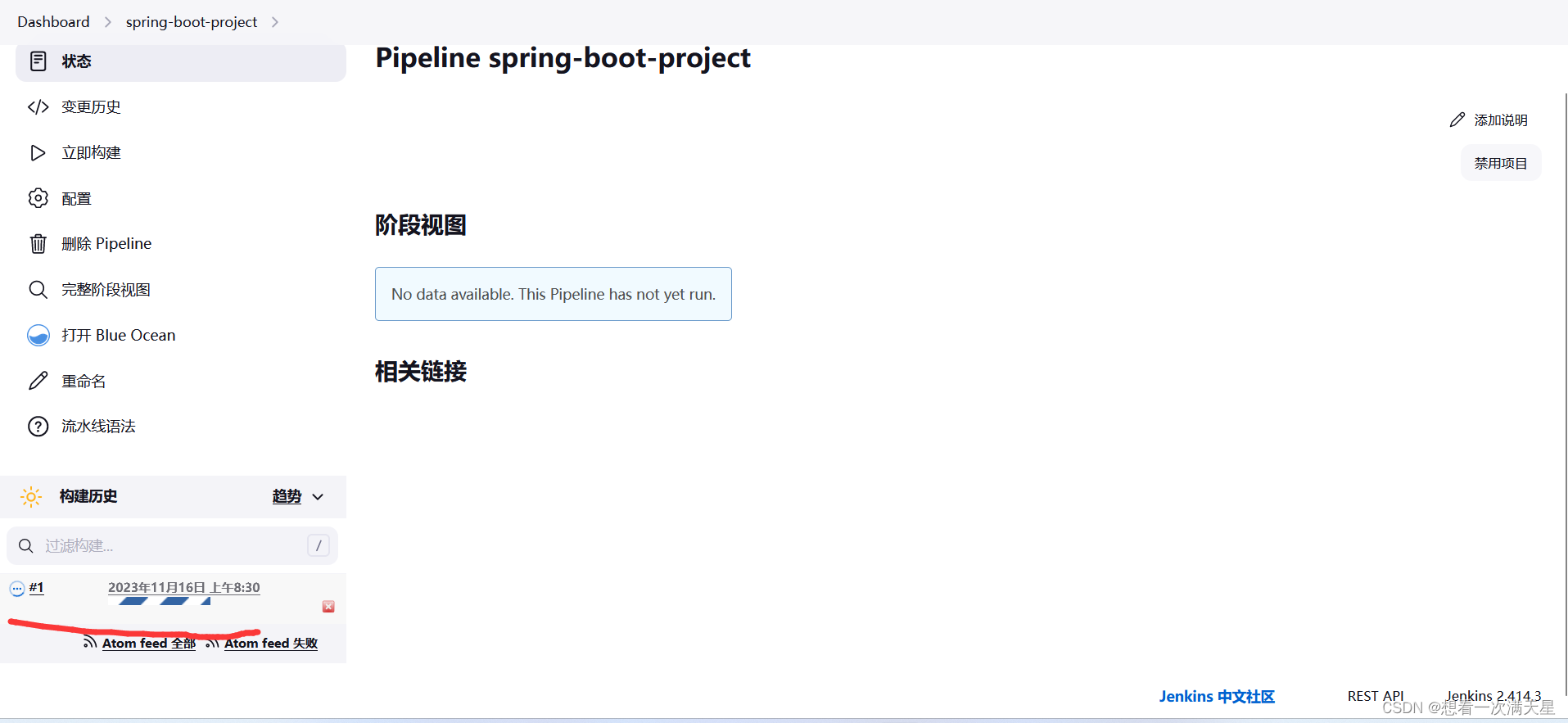Image resolution: width=1568 pixels, height=723 pixels.
Task: Expand the chevron after Dashboard breadcrumb
Action: 108,22
